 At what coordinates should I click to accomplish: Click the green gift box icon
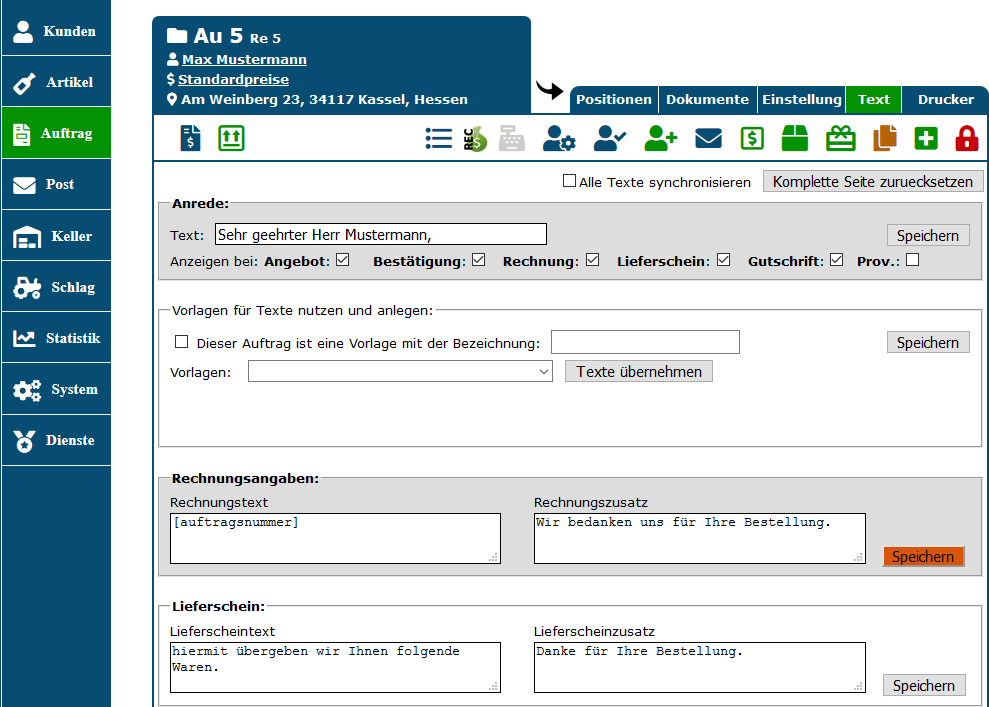(x=840, y=138)
